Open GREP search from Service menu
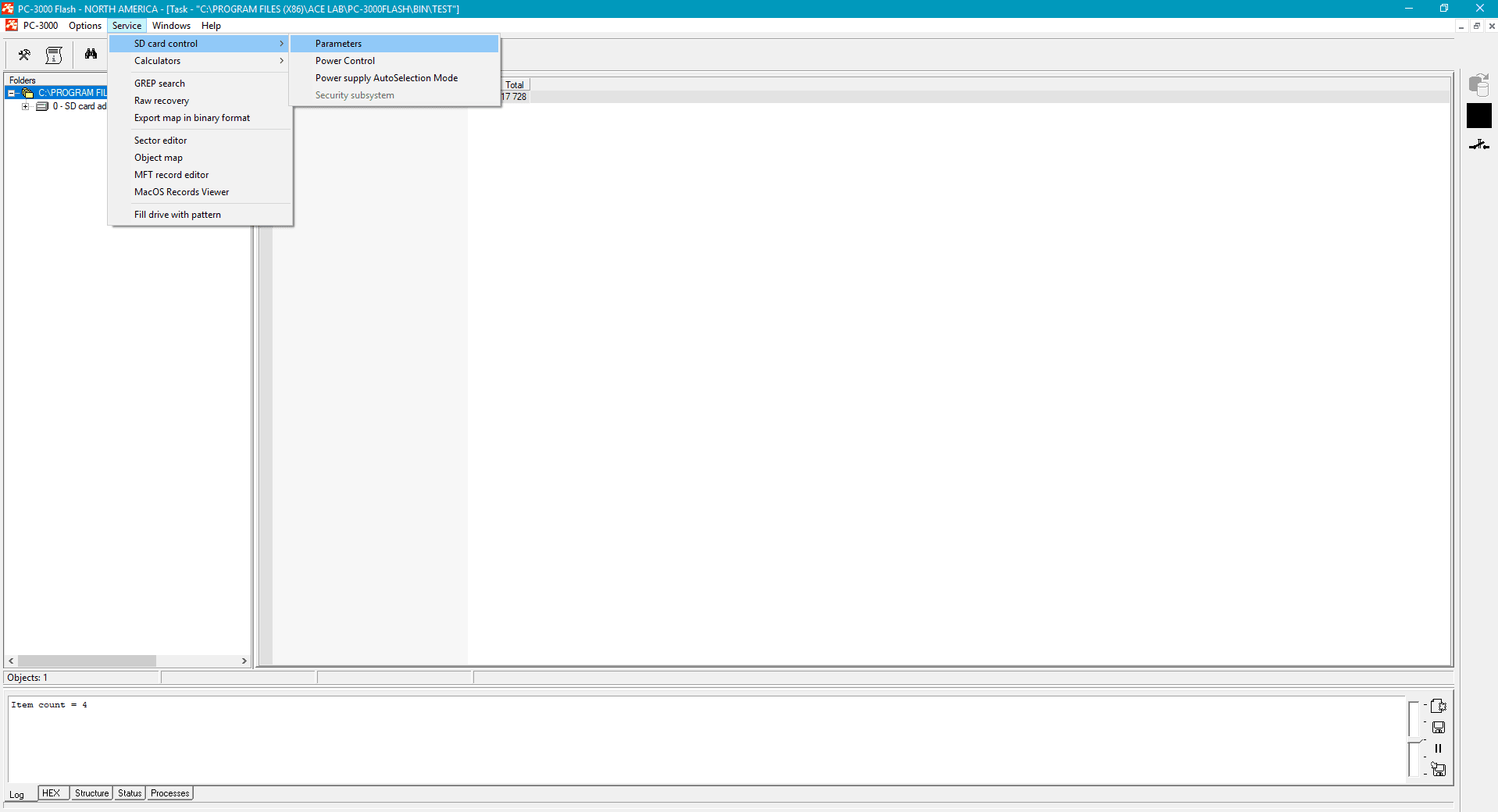This screenshot has height=812, width=1498. [200, 84]
